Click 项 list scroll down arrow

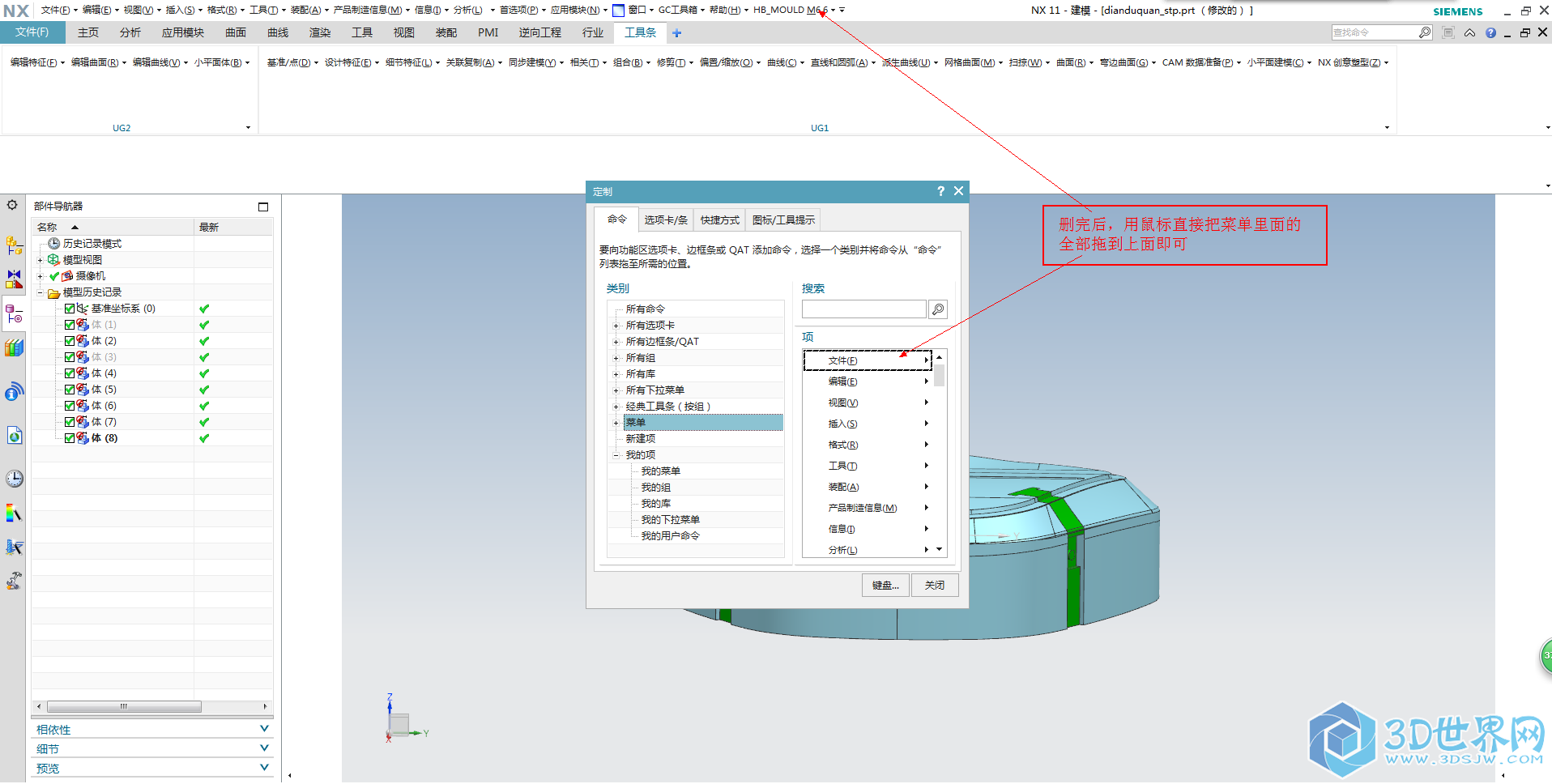[940, 550]
